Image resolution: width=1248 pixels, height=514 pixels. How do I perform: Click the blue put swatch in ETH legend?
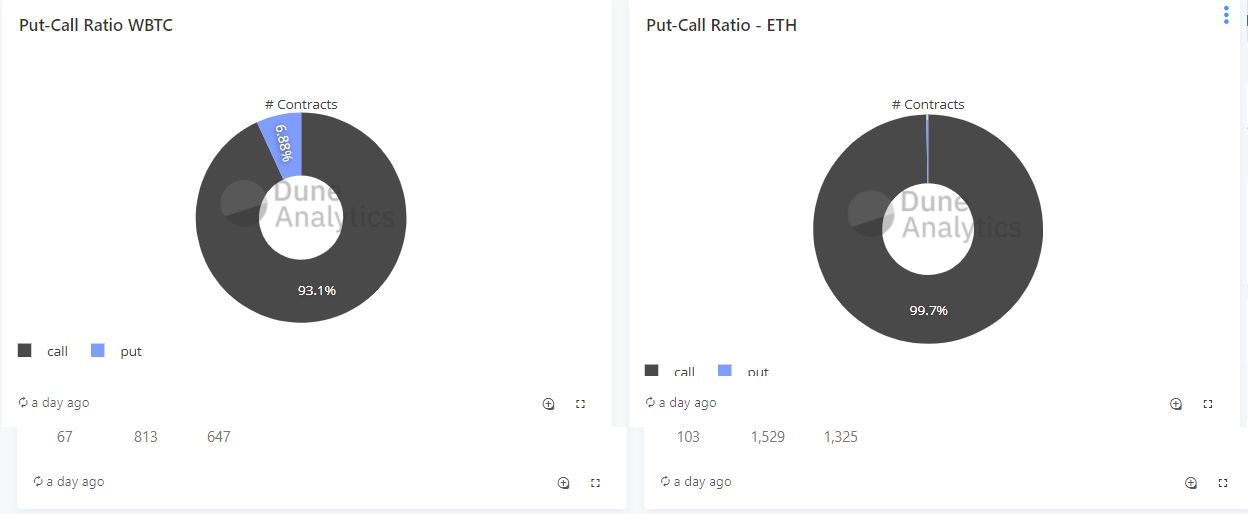(x=725, y=370)
